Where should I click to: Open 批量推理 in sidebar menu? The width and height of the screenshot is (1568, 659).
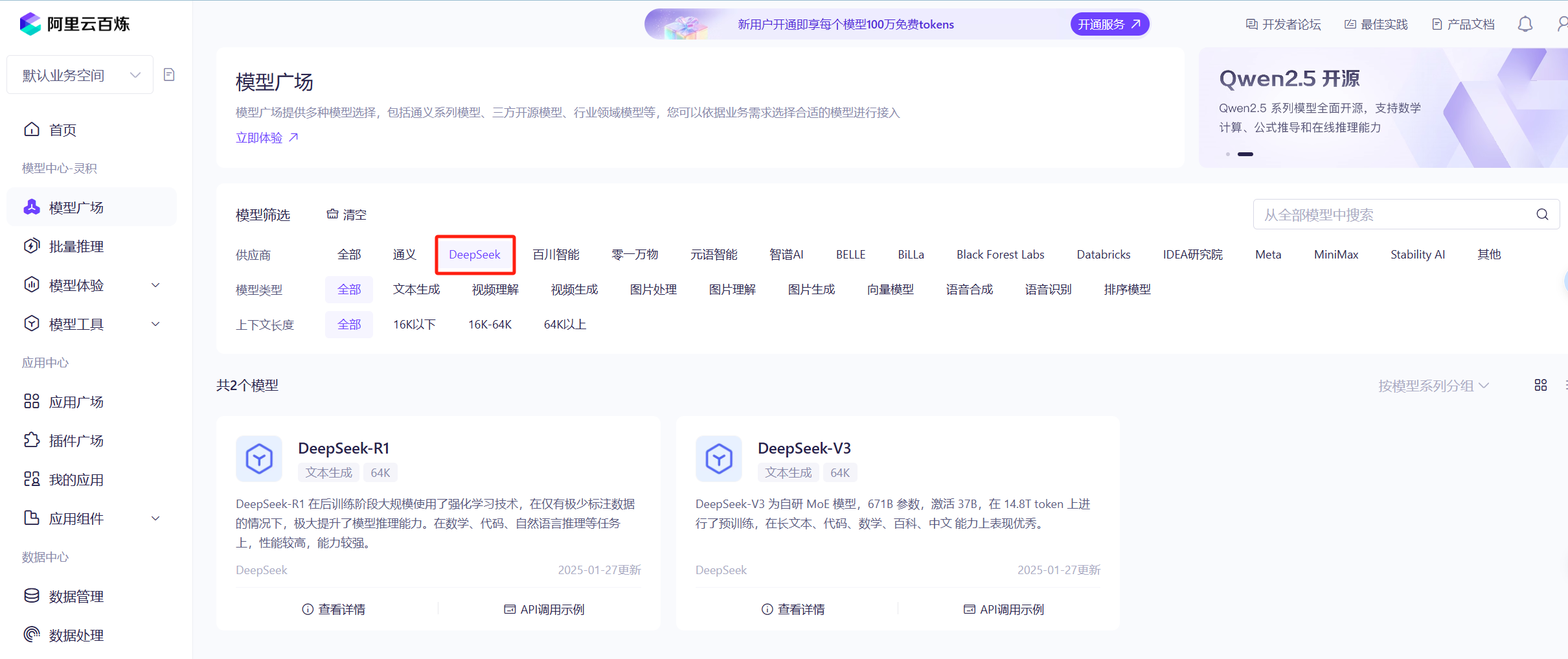tap(91, 246)
